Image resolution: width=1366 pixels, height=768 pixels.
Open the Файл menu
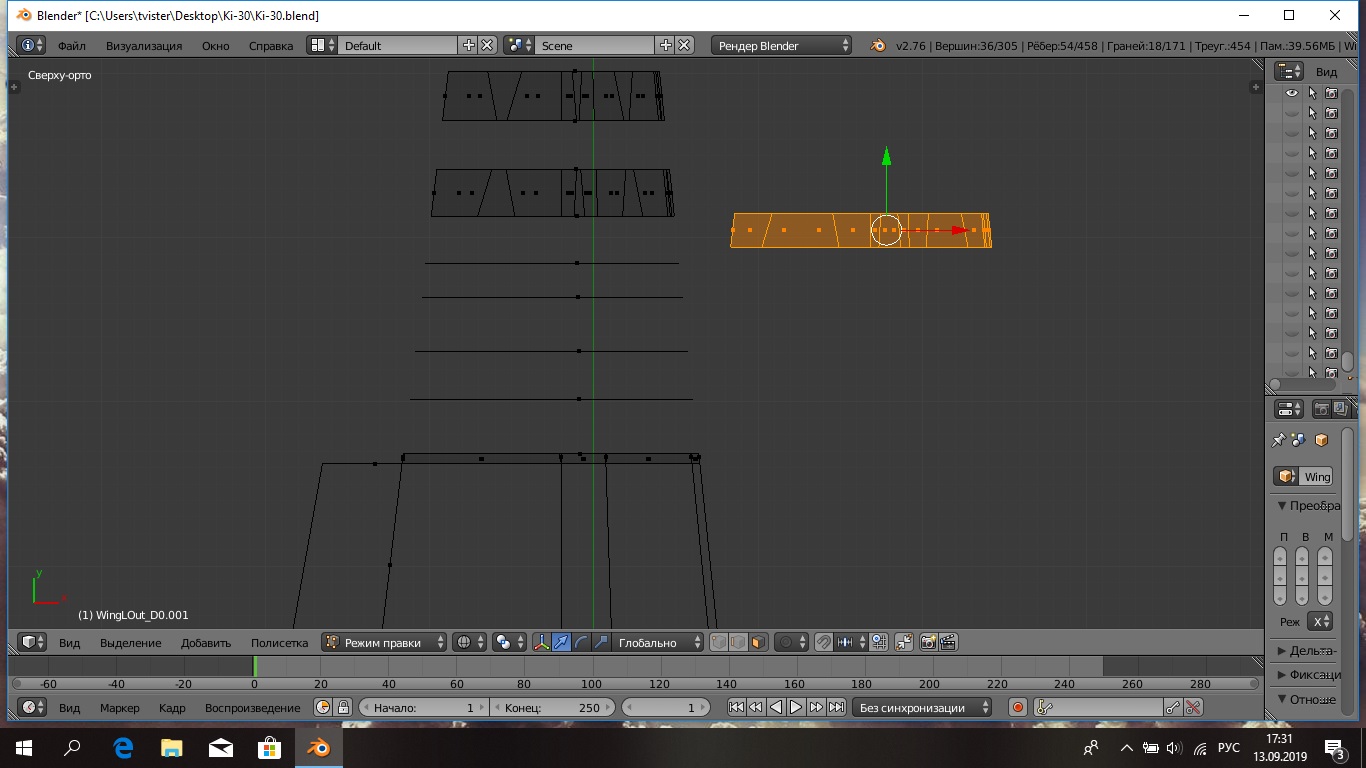(71, 46)
